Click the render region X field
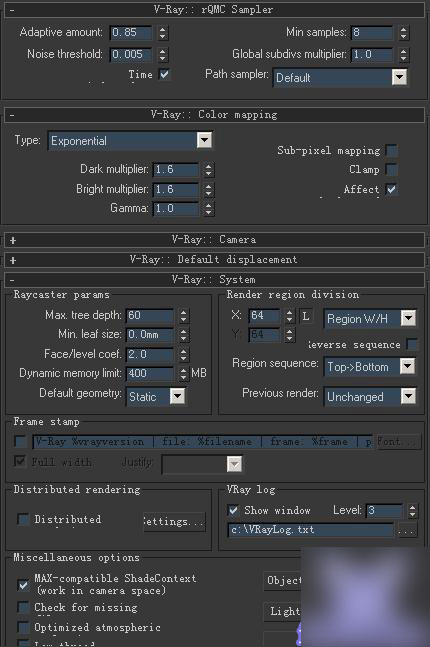The width and height of the screenshot is (430, 647). coord(264,316)
